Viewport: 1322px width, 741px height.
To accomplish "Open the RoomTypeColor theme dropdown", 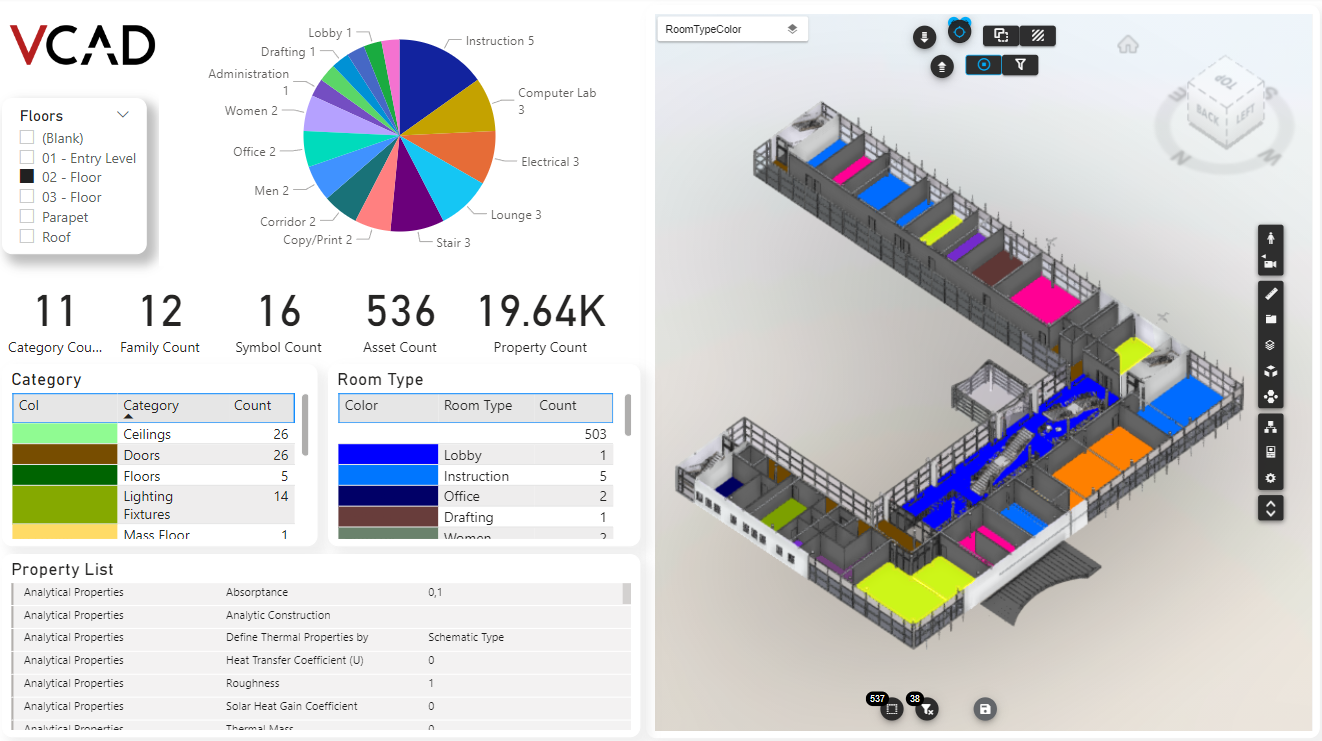I will [x=732, y=29].
